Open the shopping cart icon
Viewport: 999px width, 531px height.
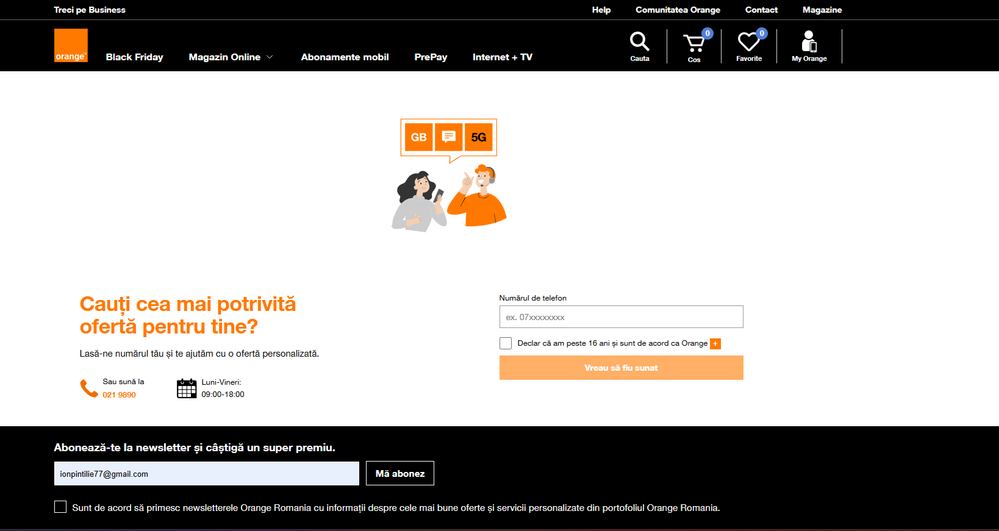tap(694, 43)
